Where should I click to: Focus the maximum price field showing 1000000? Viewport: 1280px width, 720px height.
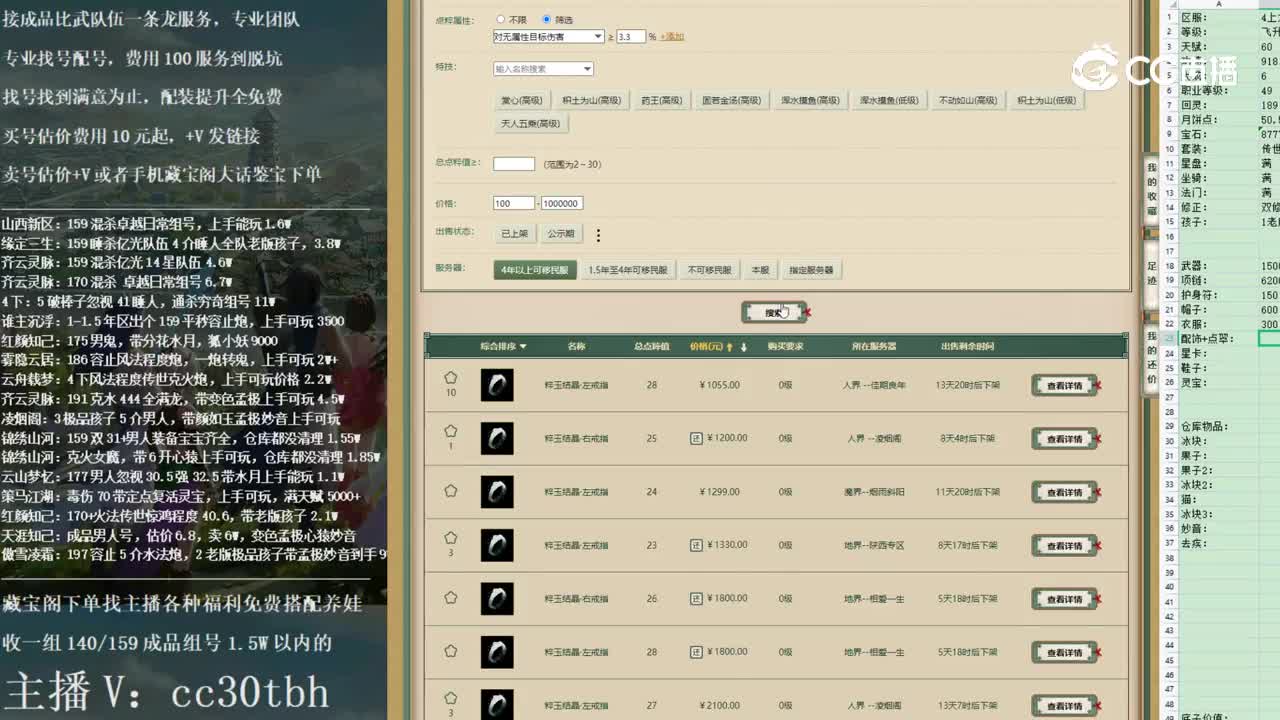[562, 203]
